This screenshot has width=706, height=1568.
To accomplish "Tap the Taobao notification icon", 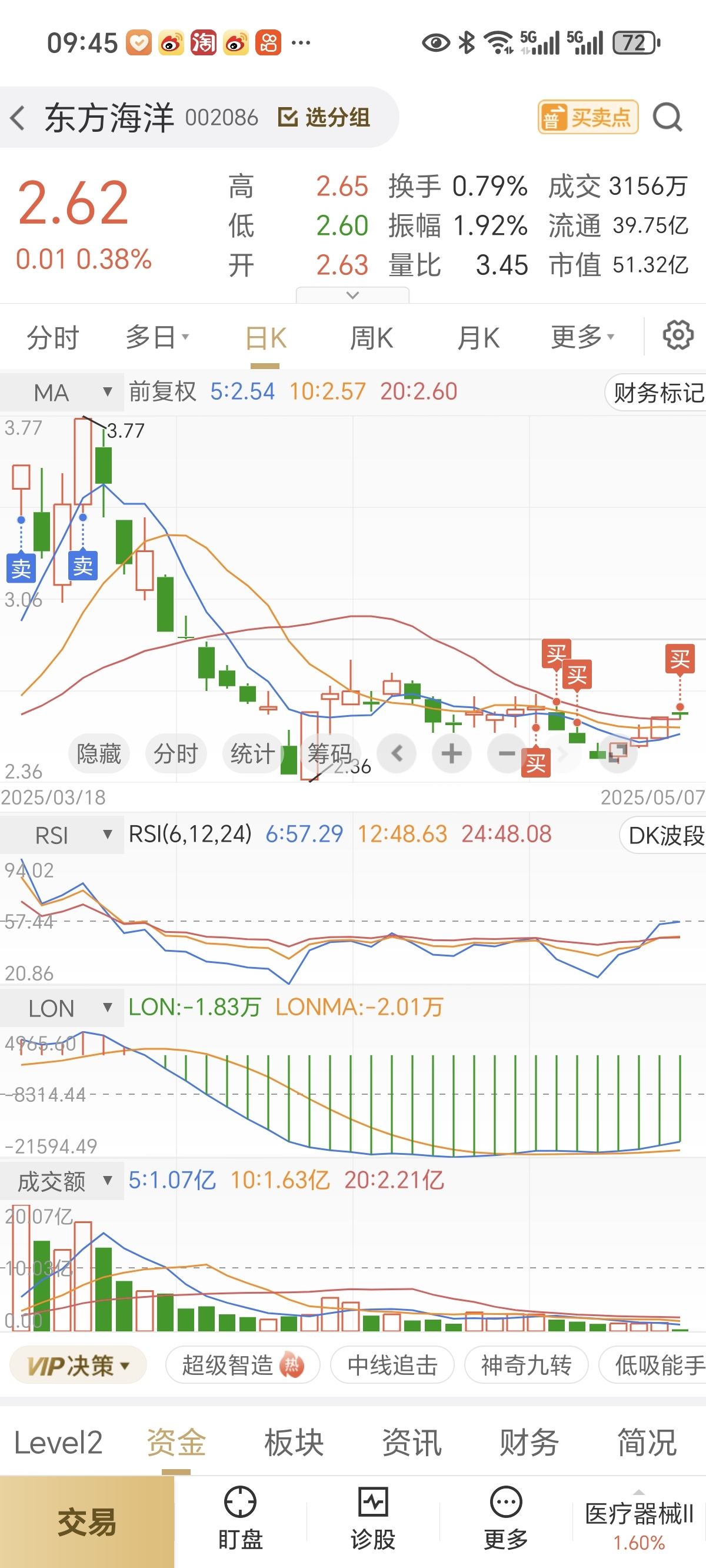I will pos(204,42).
